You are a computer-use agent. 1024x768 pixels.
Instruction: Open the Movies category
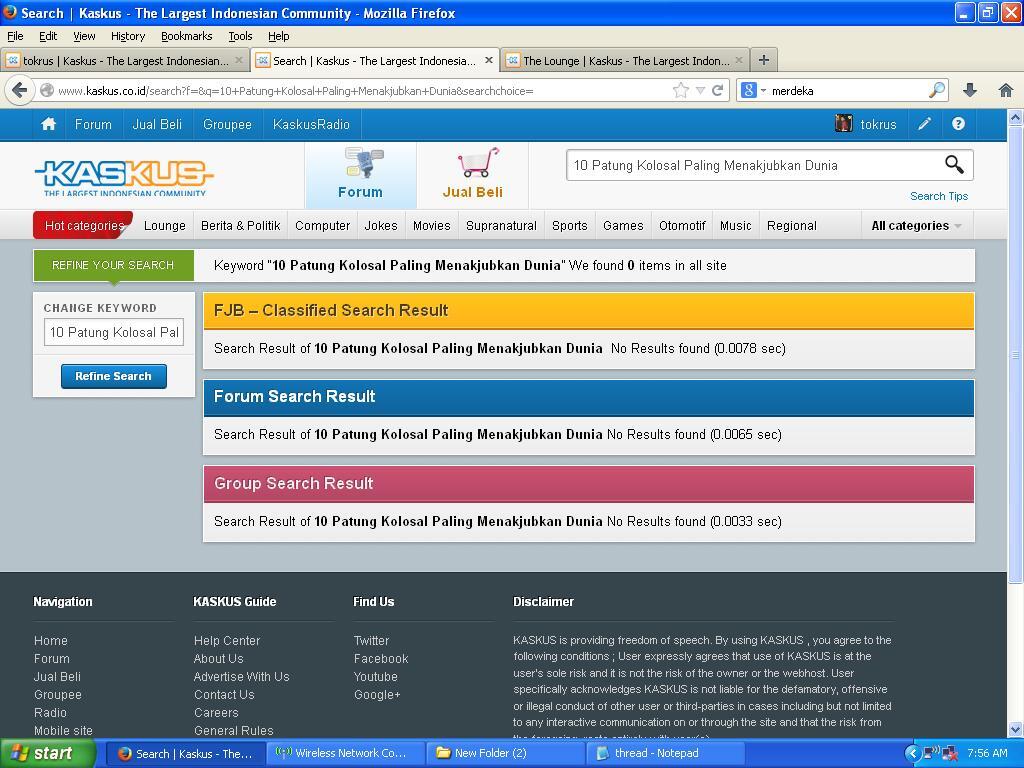pyautogui.click(x=432, y=226)
